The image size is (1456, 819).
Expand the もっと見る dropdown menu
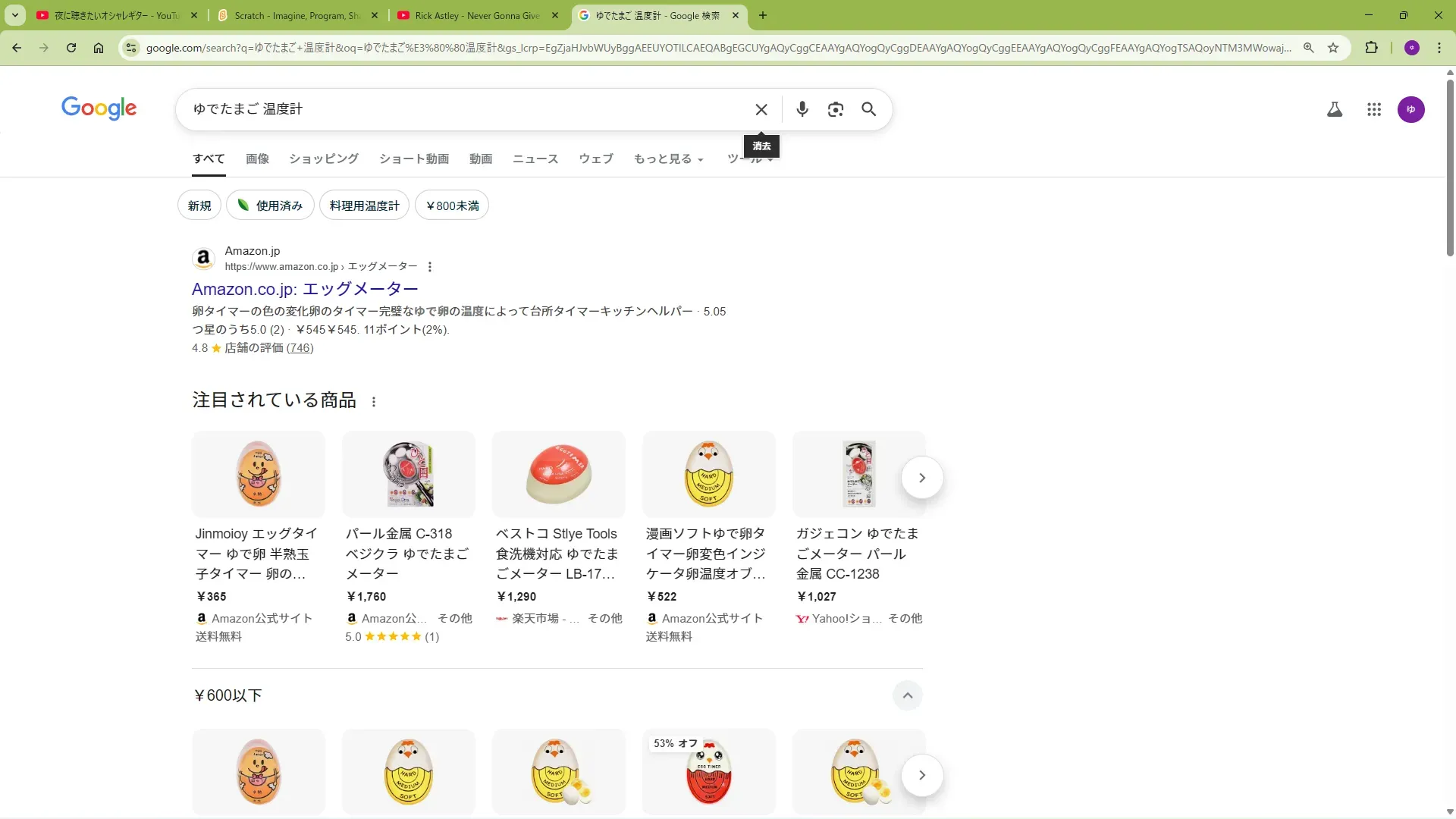pos(668,159)
